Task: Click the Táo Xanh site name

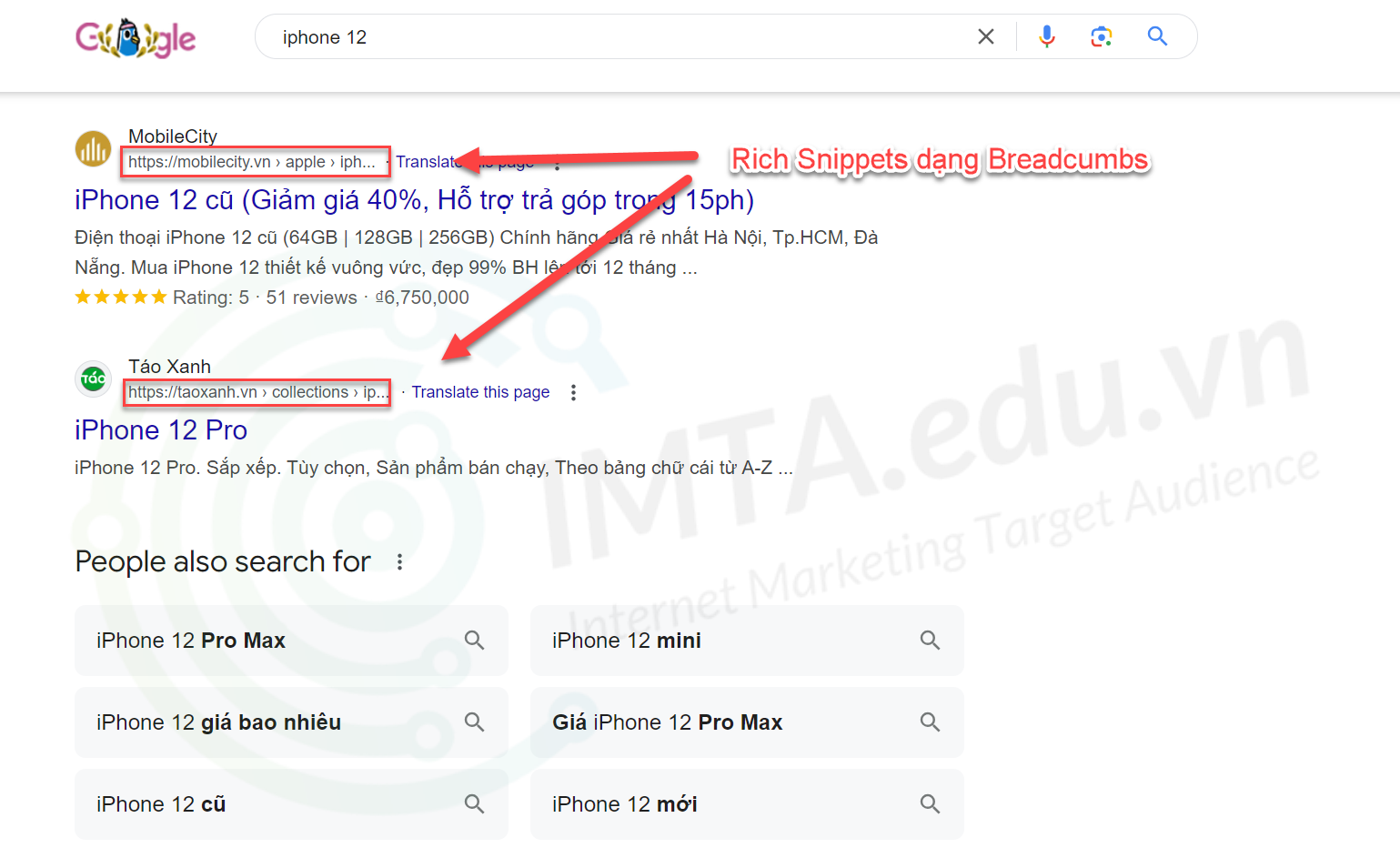Action: tap(169, 367)
